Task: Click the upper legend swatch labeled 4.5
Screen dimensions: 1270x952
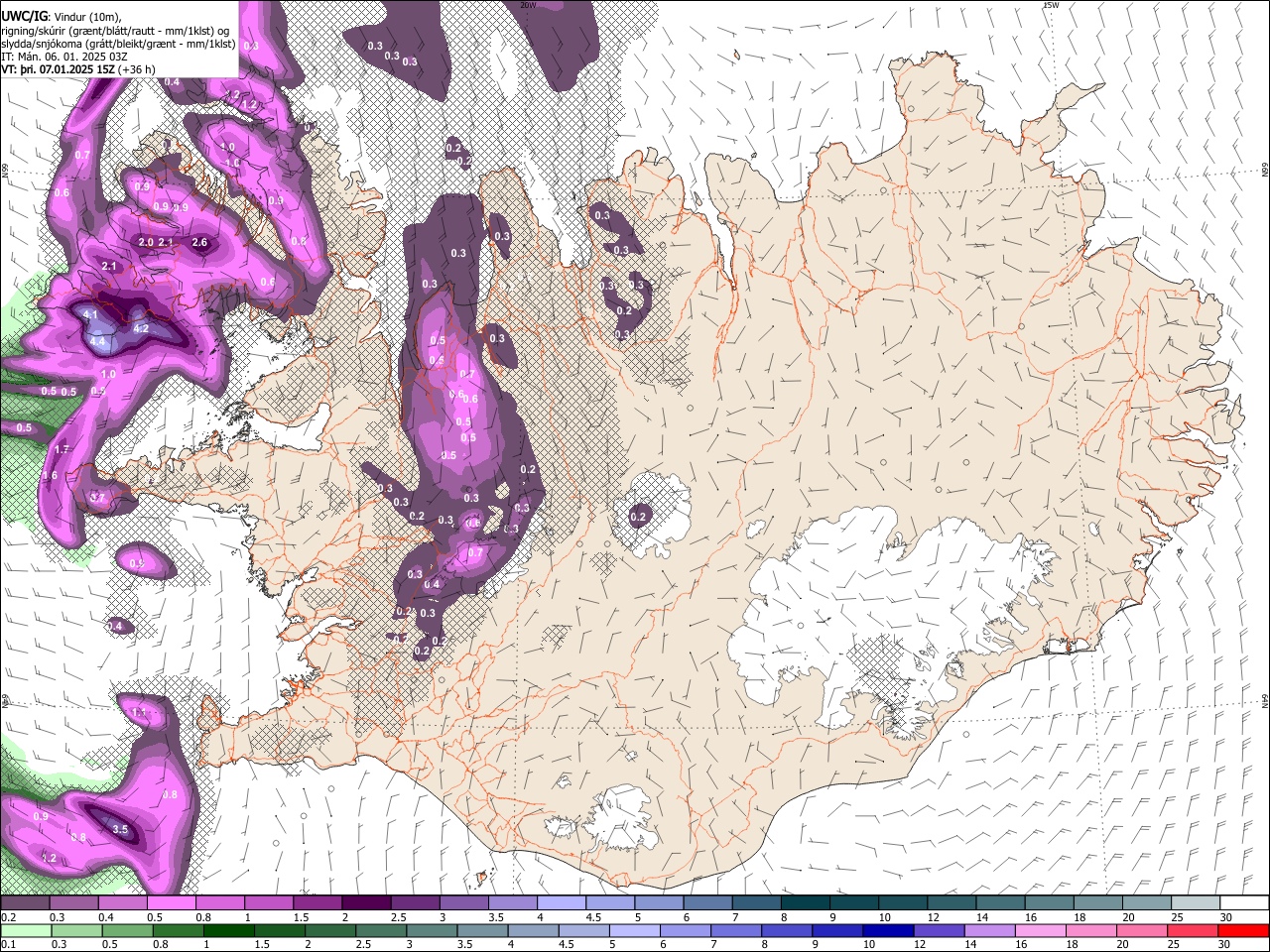Action: pos(609,903)
